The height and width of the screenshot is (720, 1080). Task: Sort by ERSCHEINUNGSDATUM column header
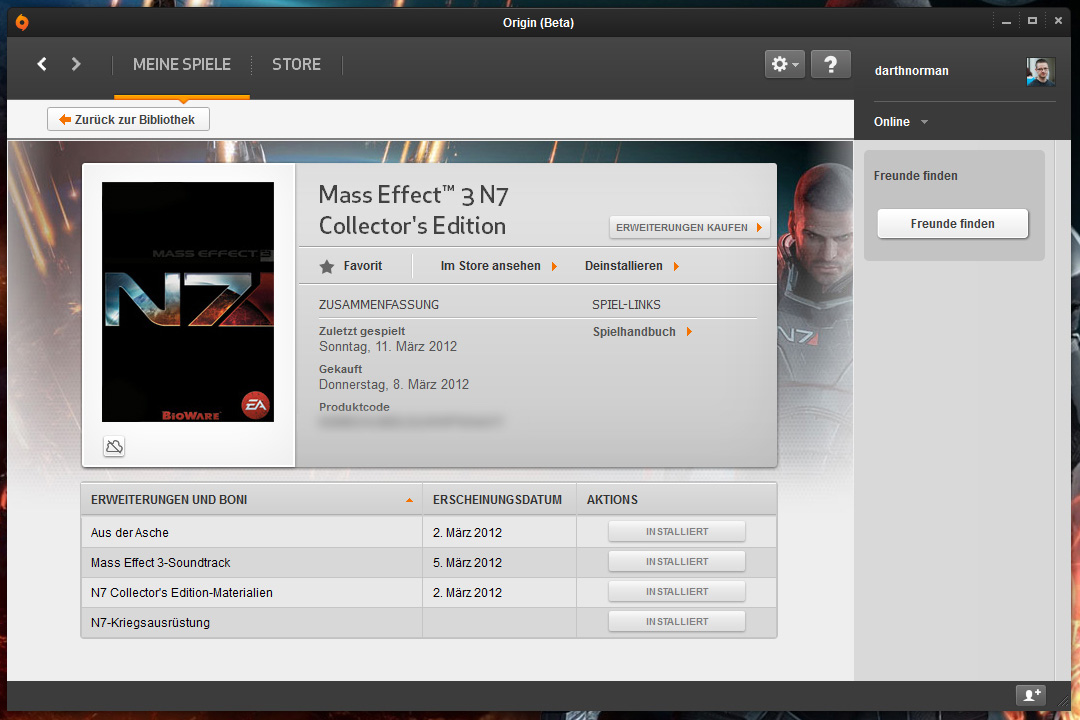point(499,500)
